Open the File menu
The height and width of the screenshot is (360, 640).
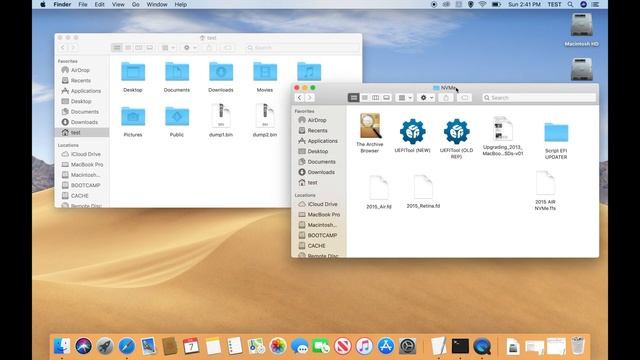(x=83, y=4)
